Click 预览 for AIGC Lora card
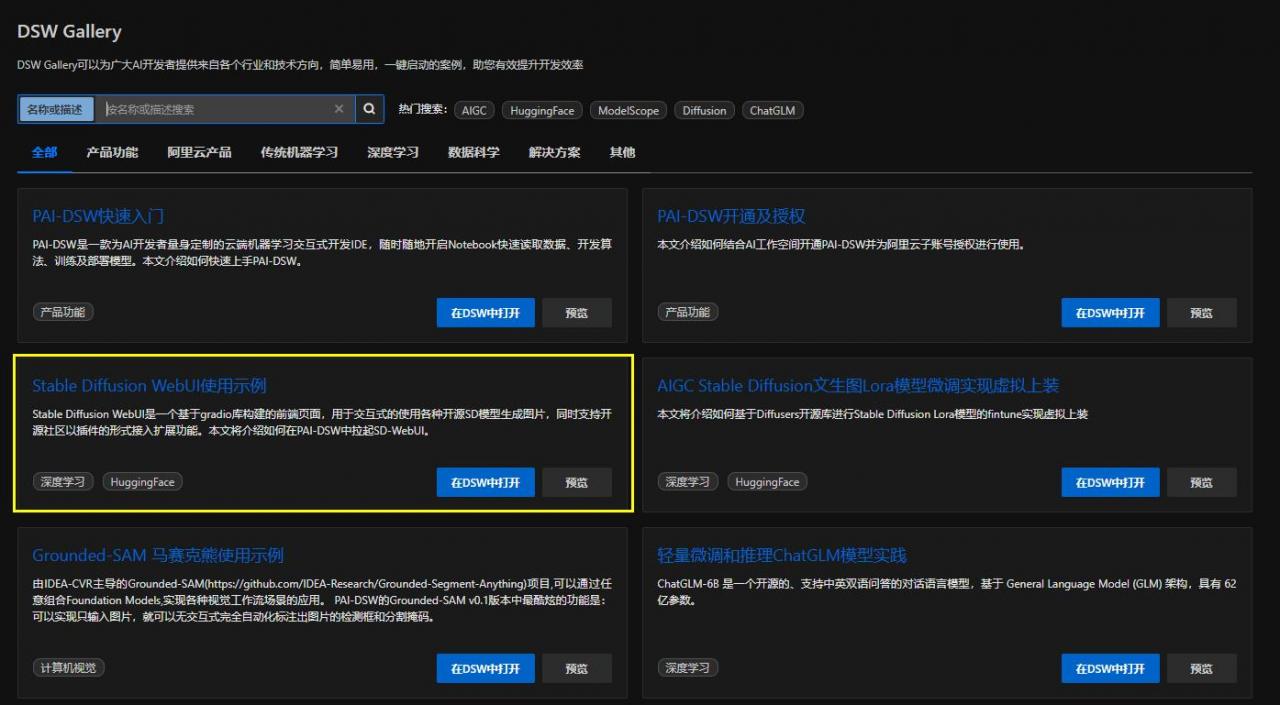The height and width of the screenshot is (705, 1280). (1202, 482)
